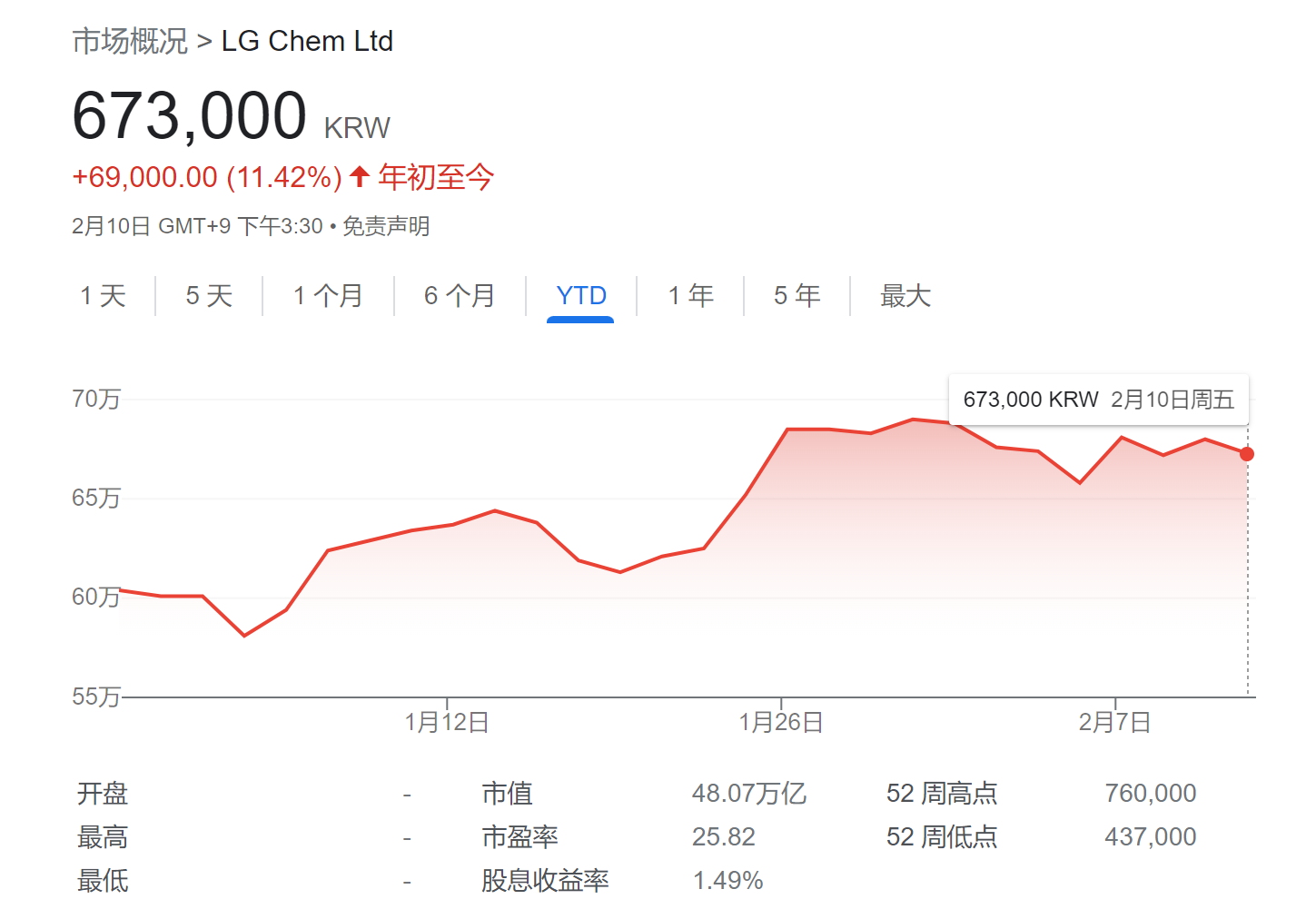Click the 1月26日 date axis label

pos(781,722)
